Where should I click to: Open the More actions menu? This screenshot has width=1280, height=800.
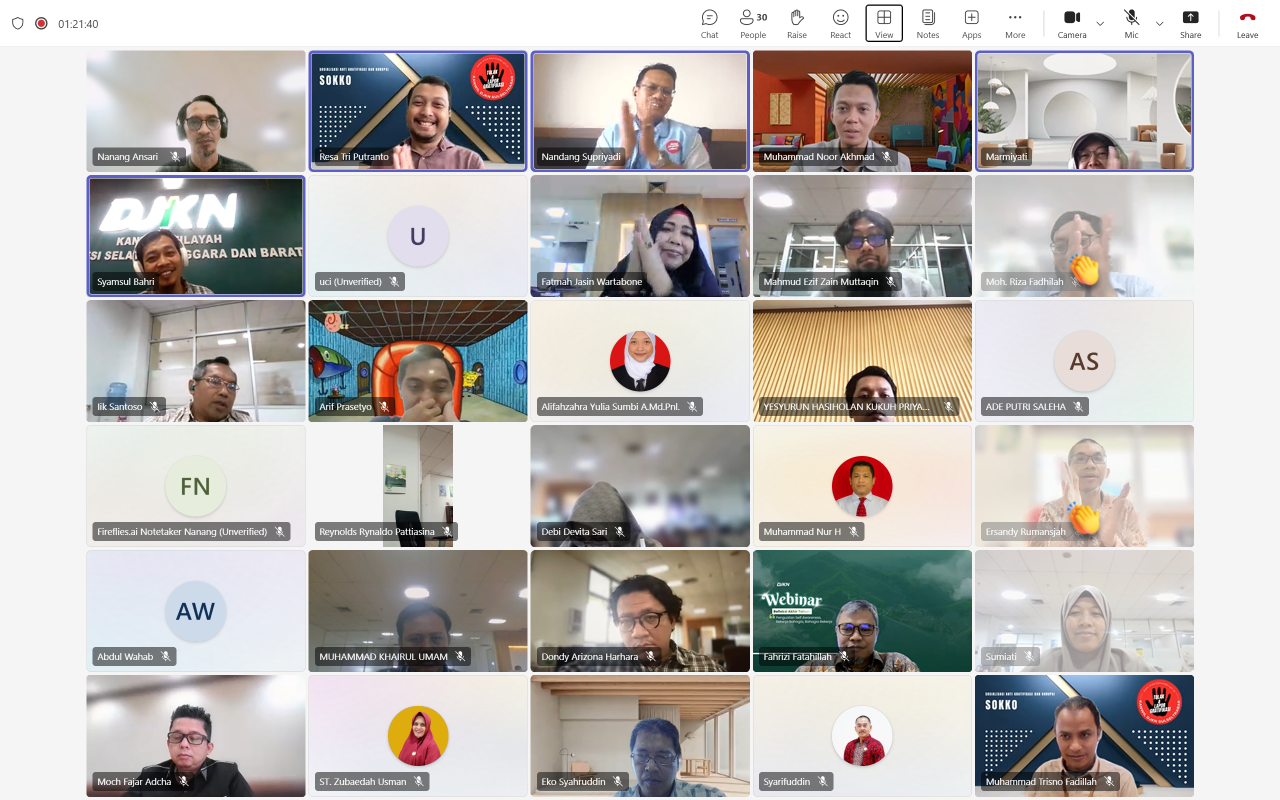1015,23
